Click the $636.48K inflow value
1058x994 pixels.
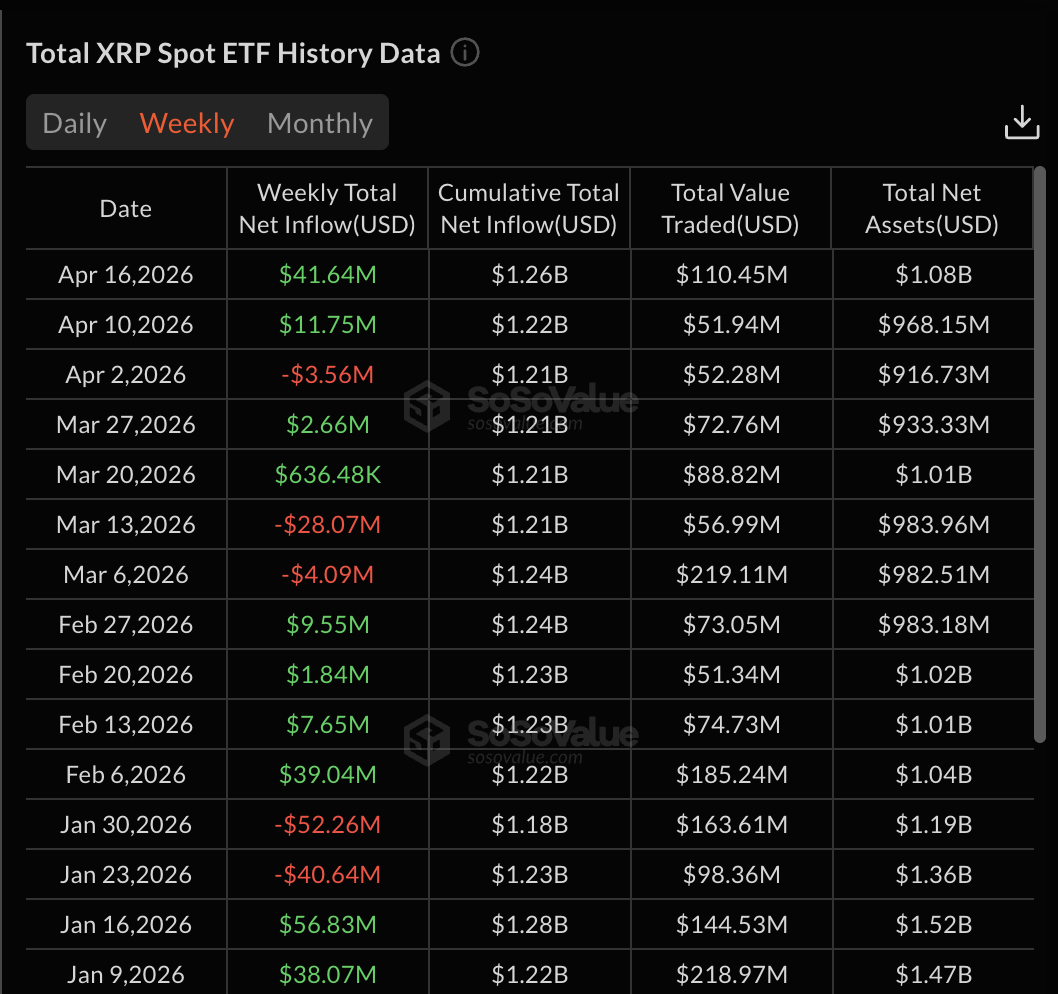327,475
